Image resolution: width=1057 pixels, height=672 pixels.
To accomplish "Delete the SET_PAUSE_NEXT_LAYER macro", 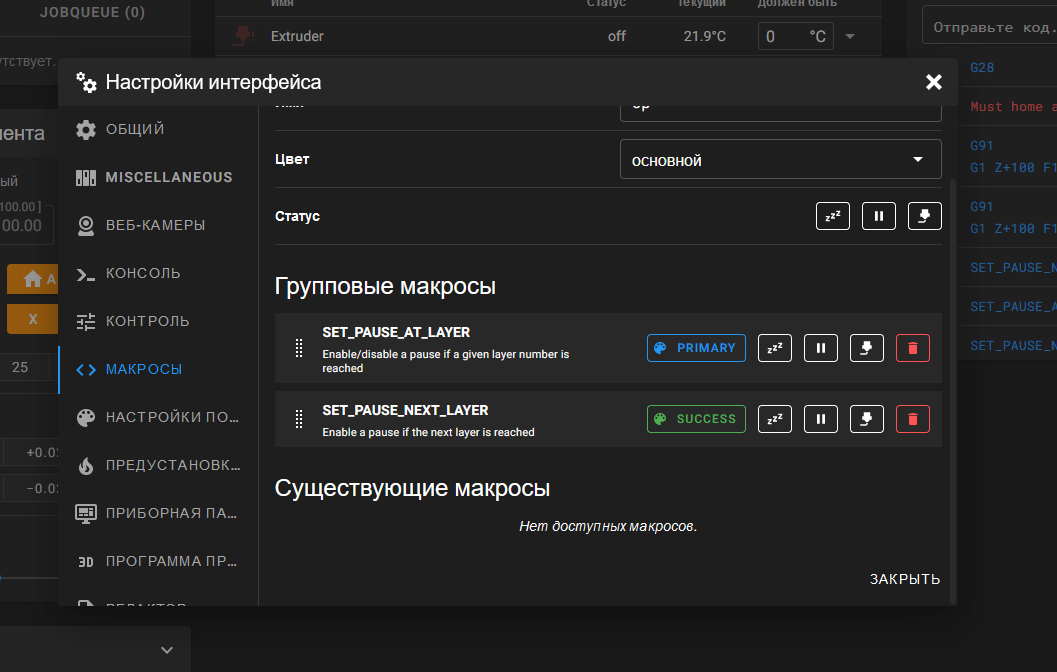I will [912, 419].
